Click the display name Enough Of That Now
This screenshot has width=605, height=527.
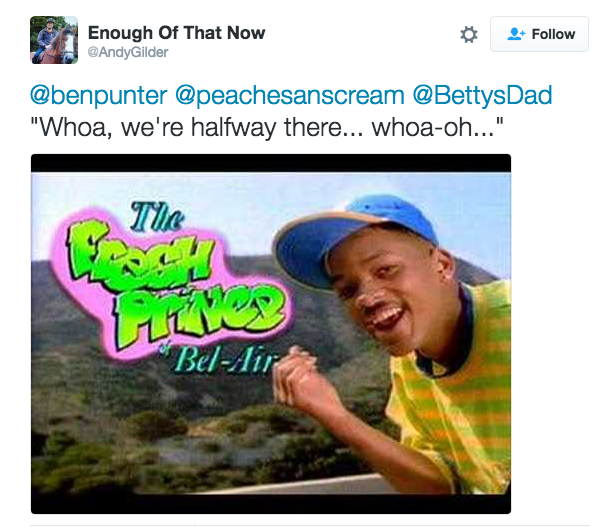coord(177,33)
